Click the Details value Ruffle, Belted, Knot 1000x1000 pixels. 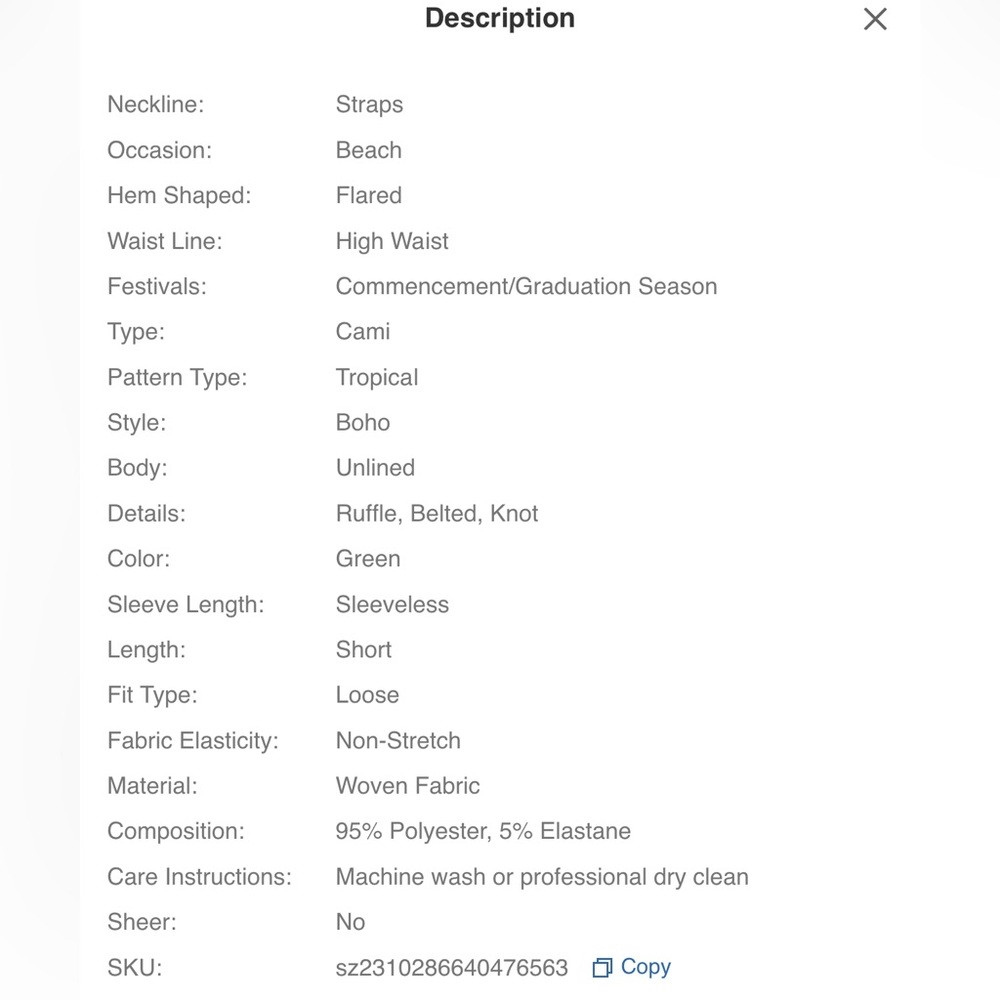pos(437,514)
